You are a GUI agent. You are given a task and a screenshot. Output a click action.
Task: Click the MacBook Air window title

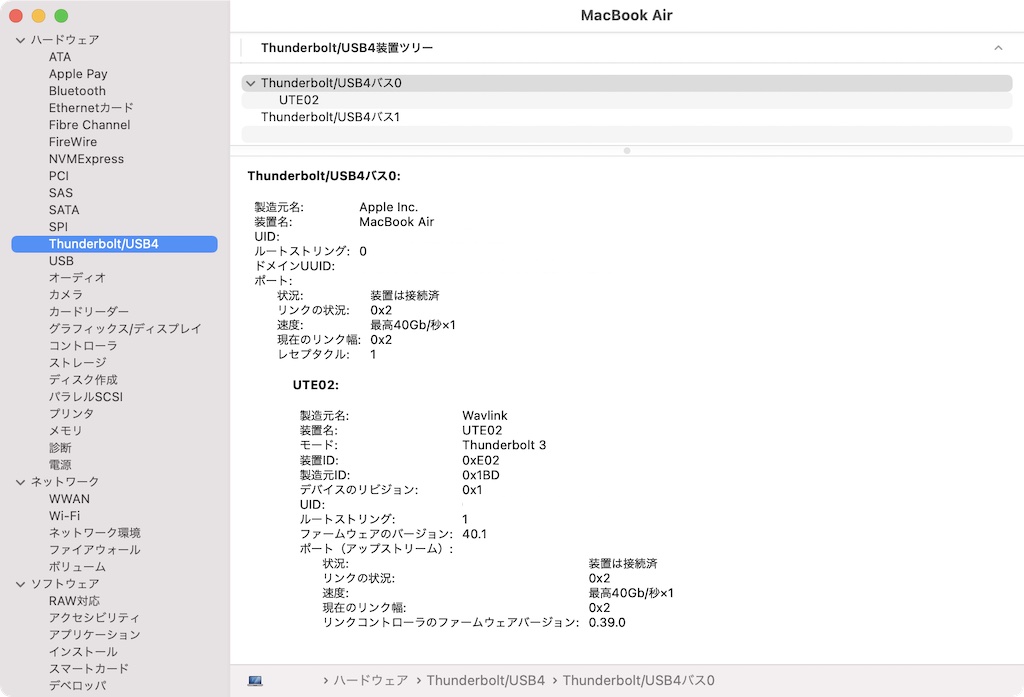click(626, 15)
